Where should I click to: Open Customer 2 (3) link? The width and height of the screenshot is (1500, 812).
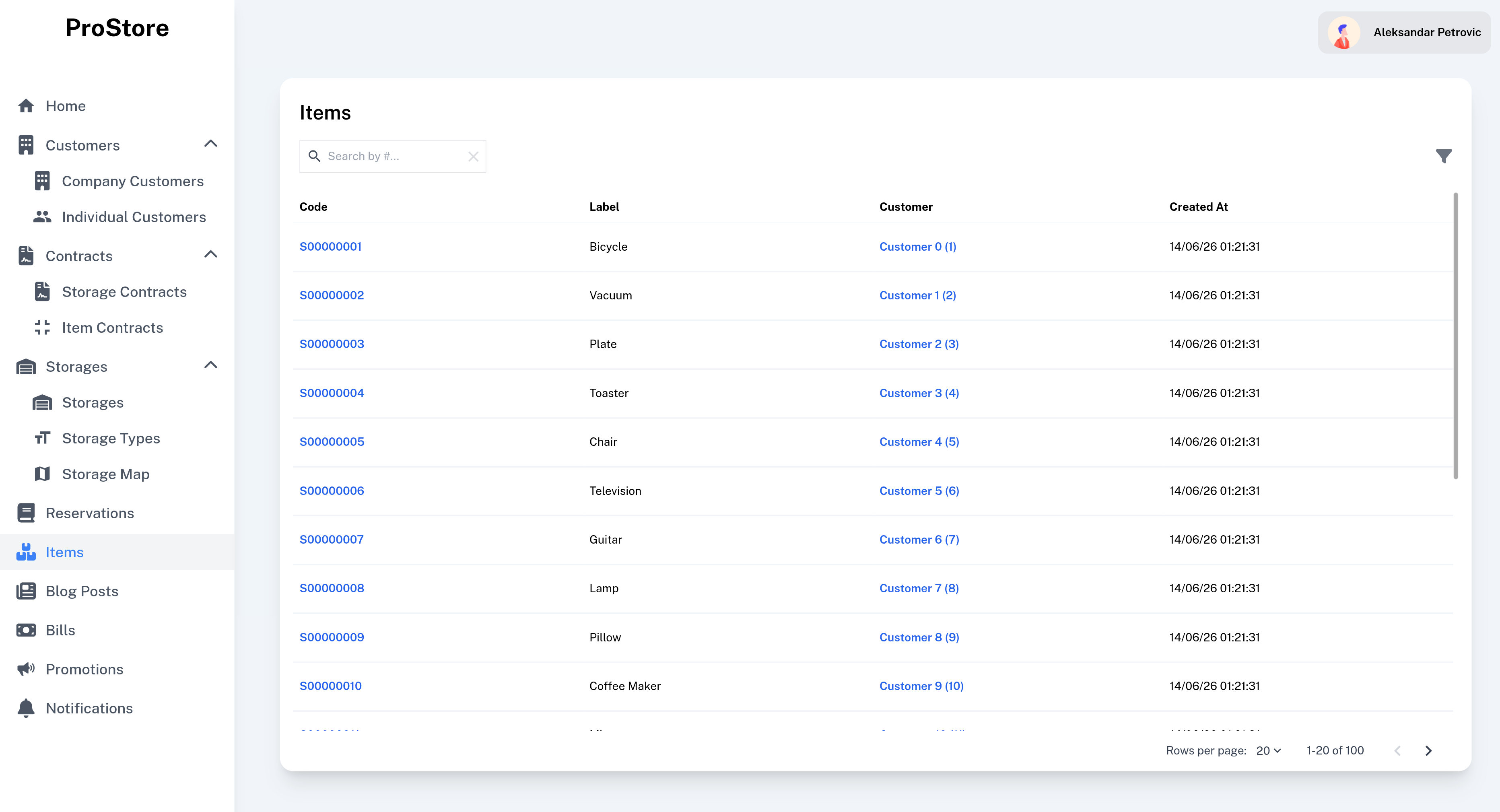[919, 344]
